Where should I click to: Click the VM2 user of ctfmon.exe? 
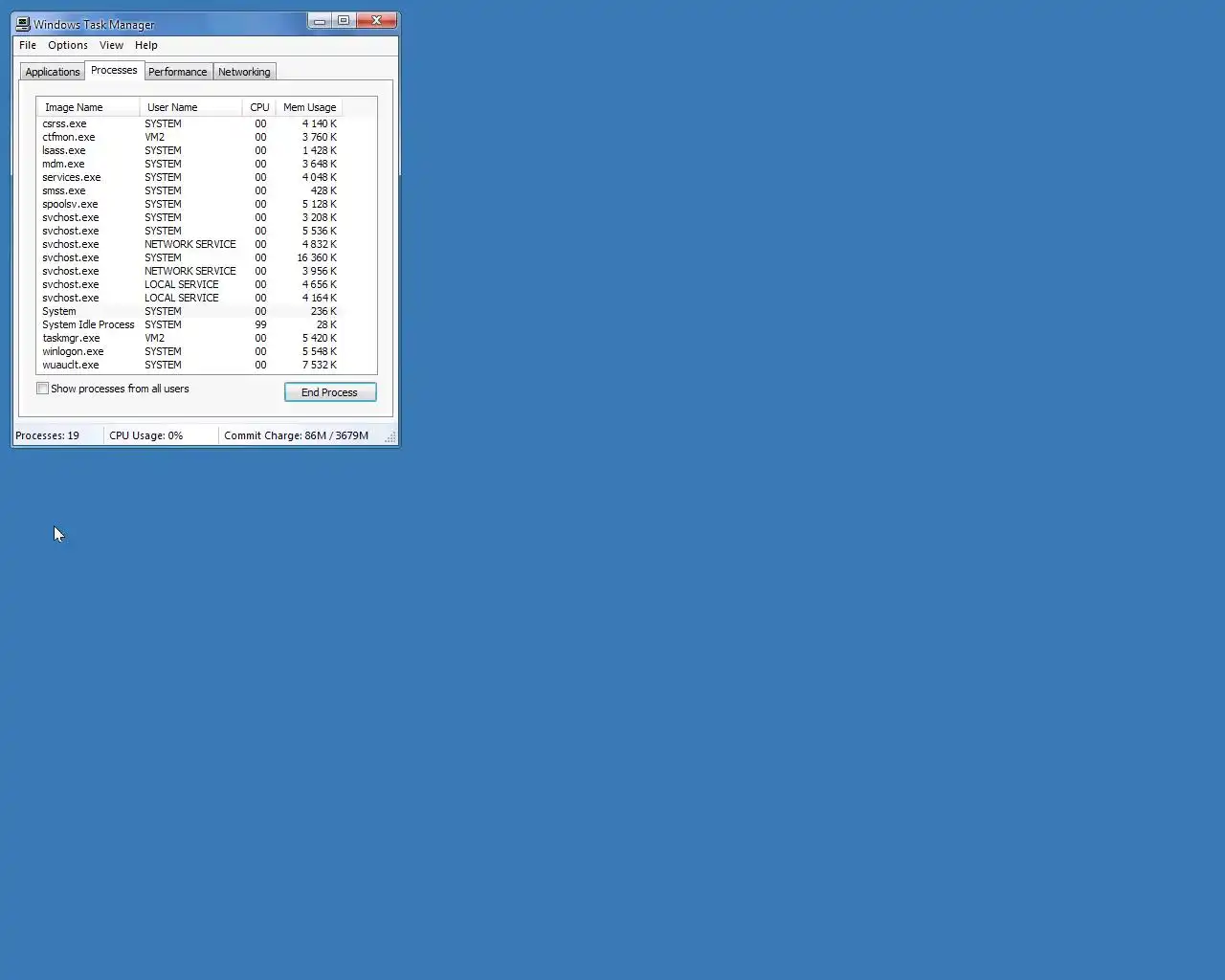[154, 137]
